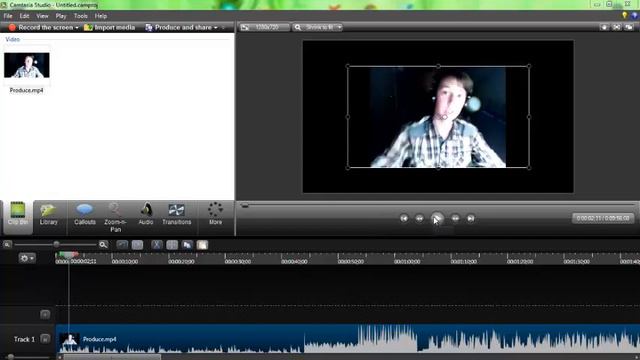This screenshot has height=360, width=640.
Task: Click Record the screen button
Action: click(x=41, y=27)
